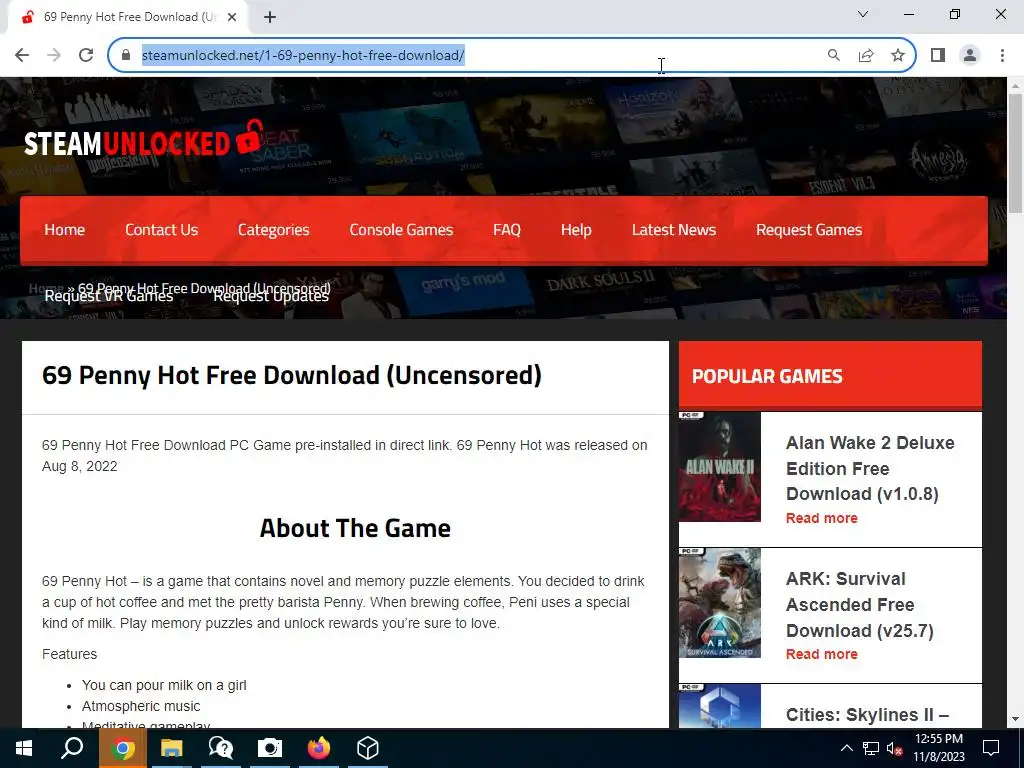Image resolution: width=1024 pixels, height=768 pixels.
Task: Click the scrollbar down arrow
Action: [x=1015, y=719]
